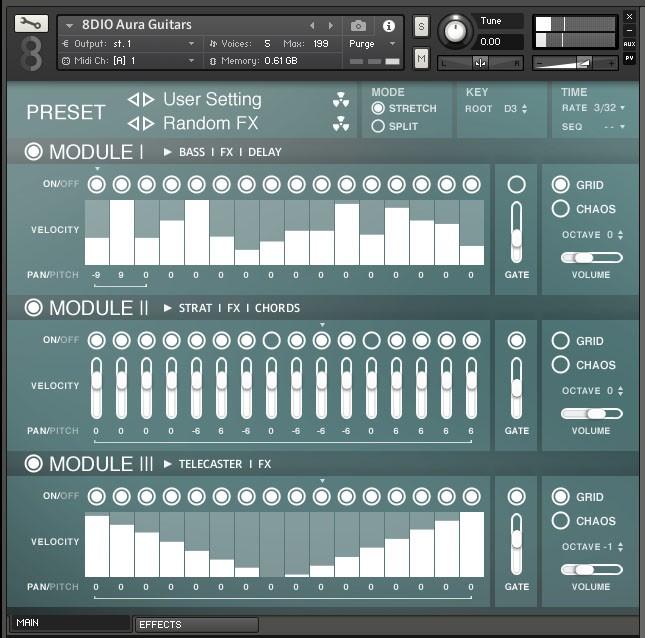The height and width of the screenshot is (638, 645).
Task: Go to next preset arrow beside User Setting
Action: click(x=149, y=100)
